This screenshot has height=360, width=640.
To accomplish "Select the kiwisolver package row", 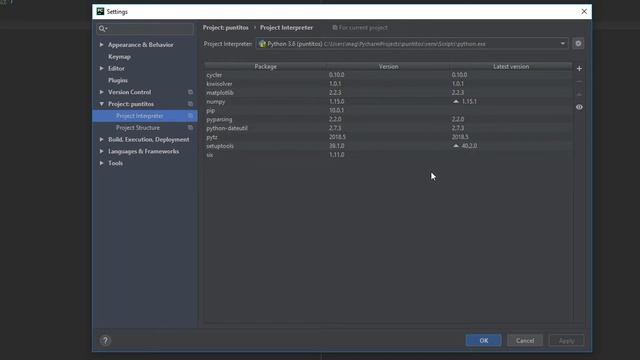I will [x=388, y=84].
